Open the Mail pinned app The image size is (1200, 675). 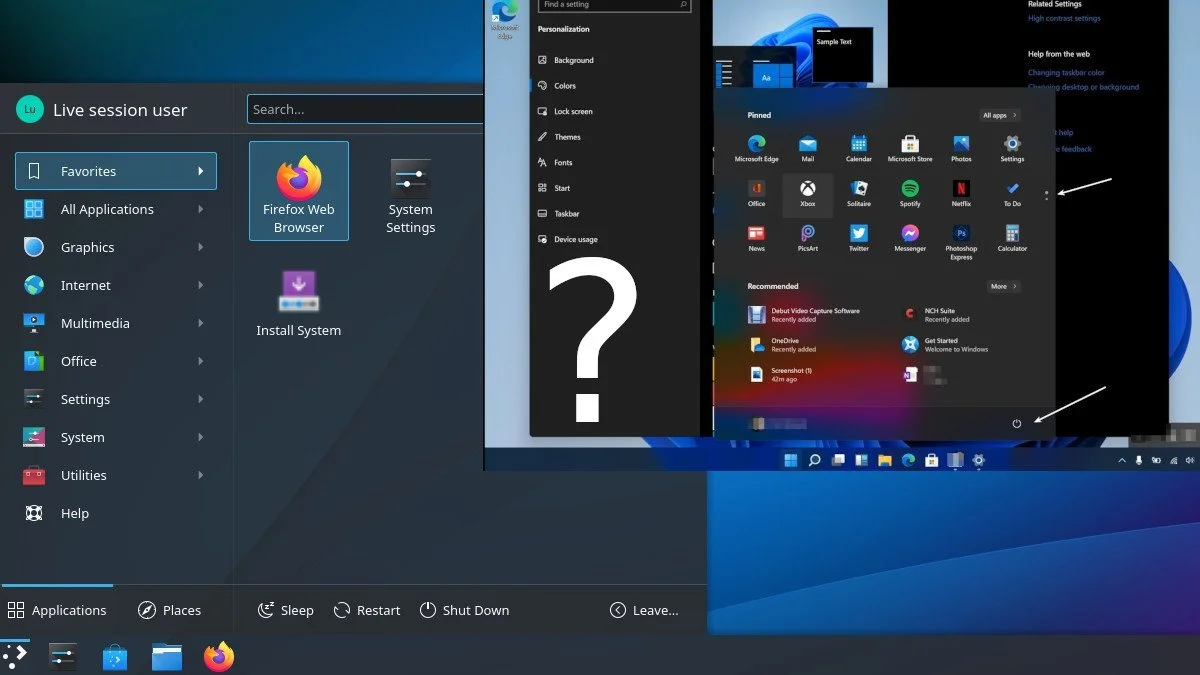coord(807,146)
